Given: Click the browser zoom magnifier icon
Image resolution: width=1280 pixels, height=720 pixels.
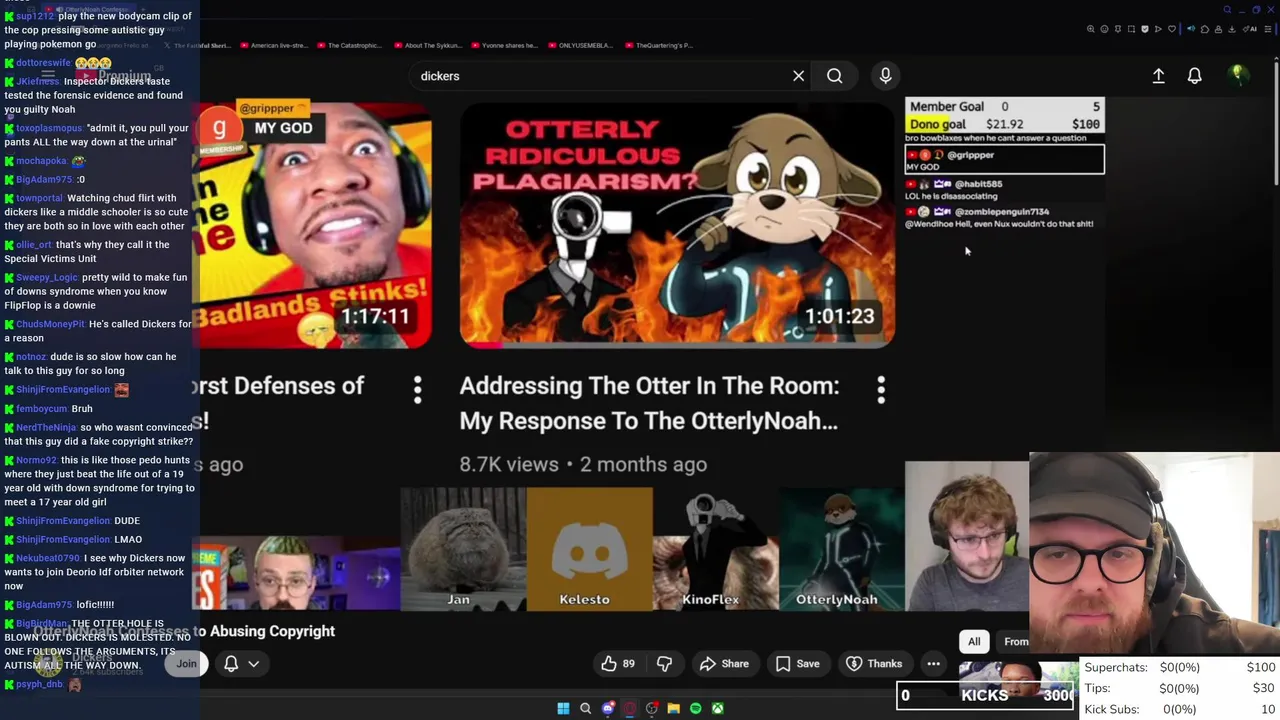Looking at the screenshot, I should click(x=1091, y=29).
